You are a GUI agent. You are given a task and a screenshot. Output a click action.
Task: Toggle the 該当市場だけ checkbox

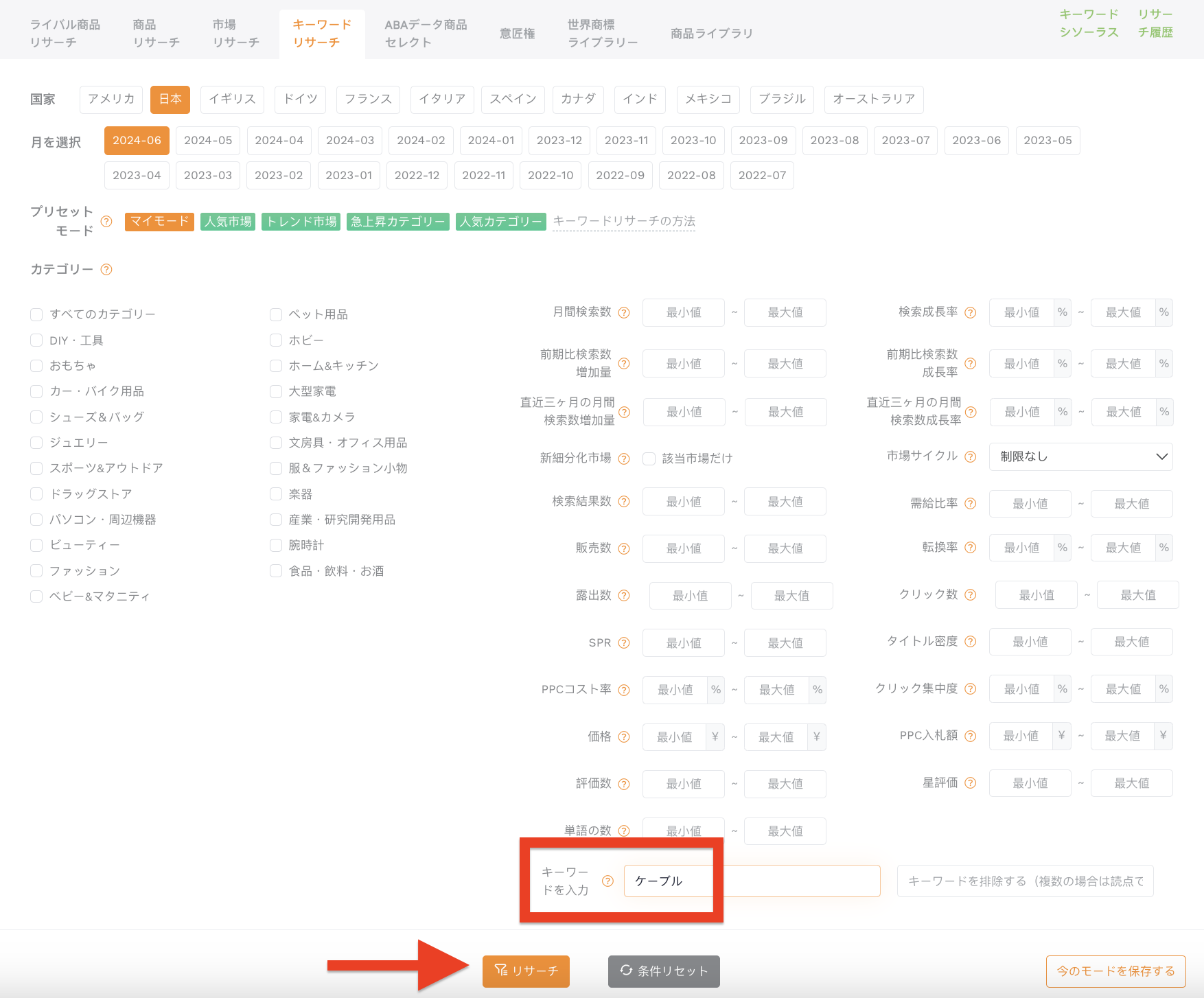pyautogui.click(x=649, y=459)
